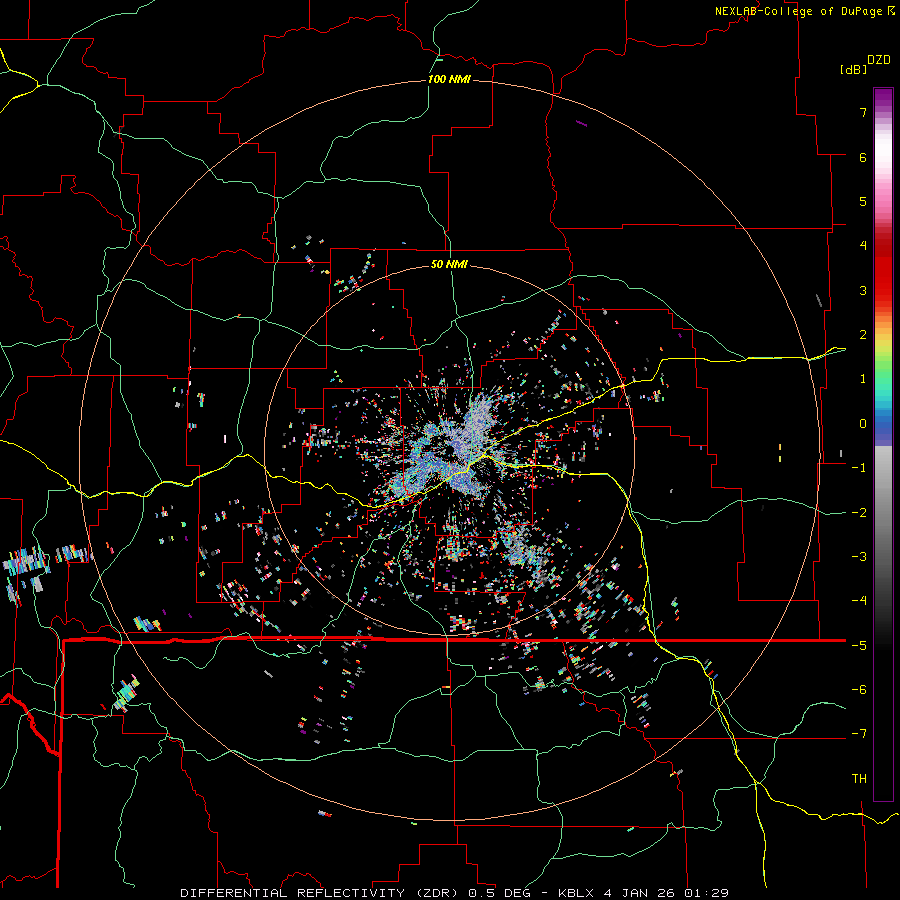This screenshot has height=900, width=900.
Task: Click the bottom caption "DIFFERENTIAL REFLECTIVITY (ZDR)" text
Action: [321, 893]
